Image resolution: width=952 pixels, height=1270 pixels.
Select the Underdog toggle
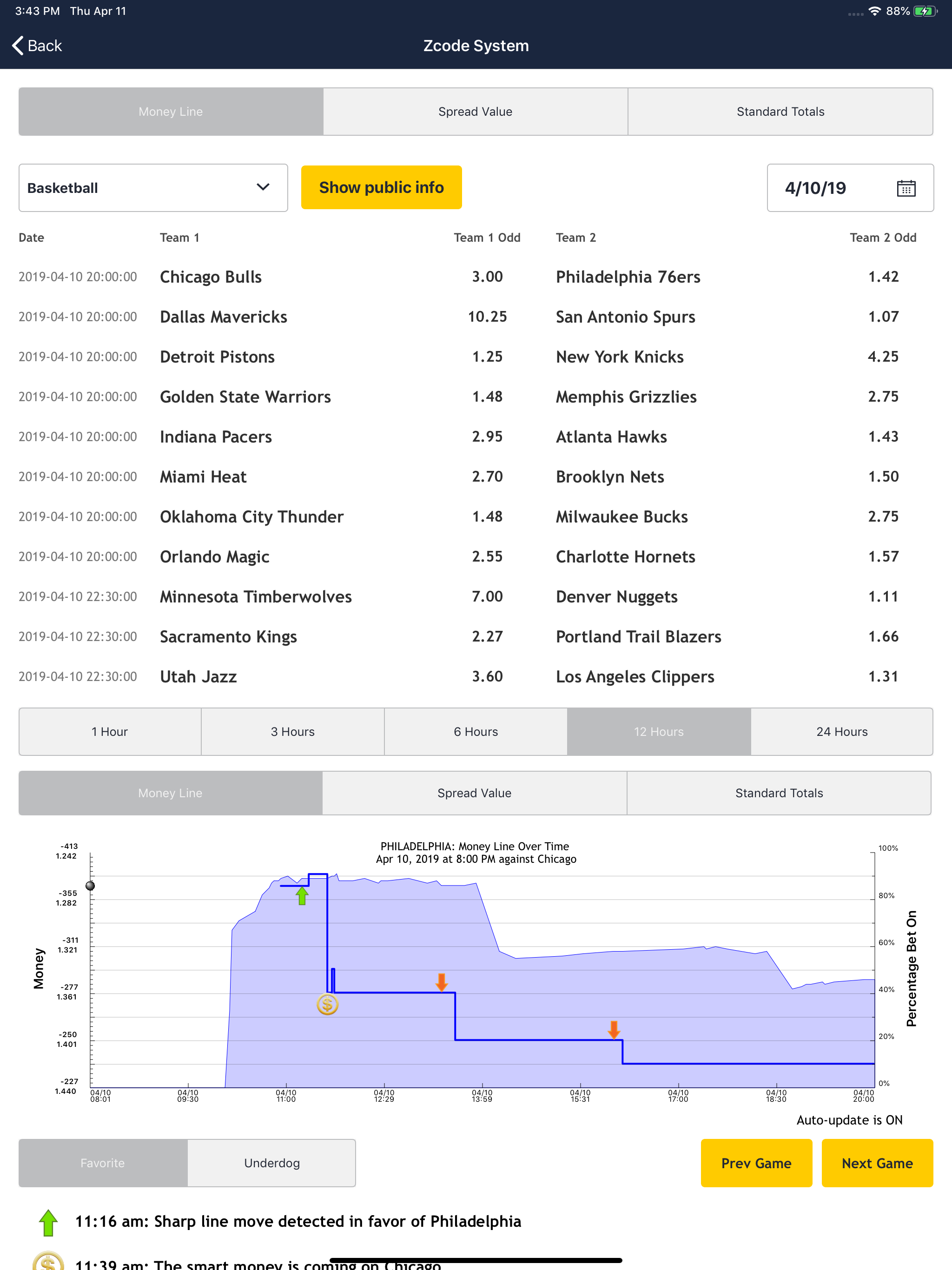click(271, 1163)
